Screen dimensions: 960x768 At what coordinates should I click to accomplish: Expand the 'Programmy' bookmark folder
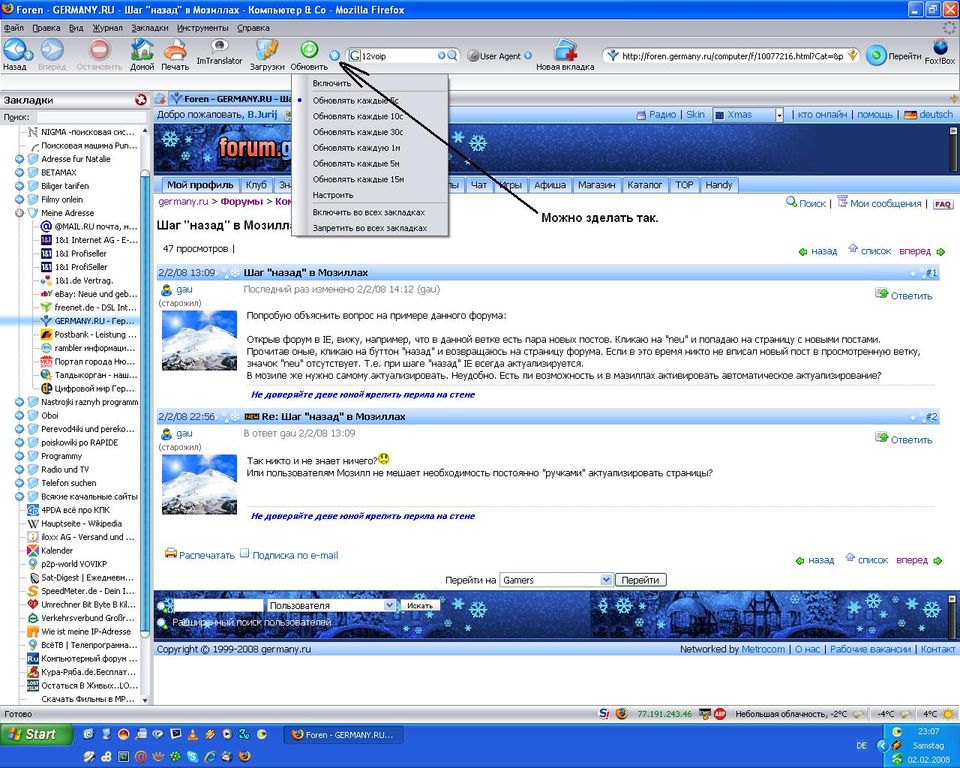(19, 456)
